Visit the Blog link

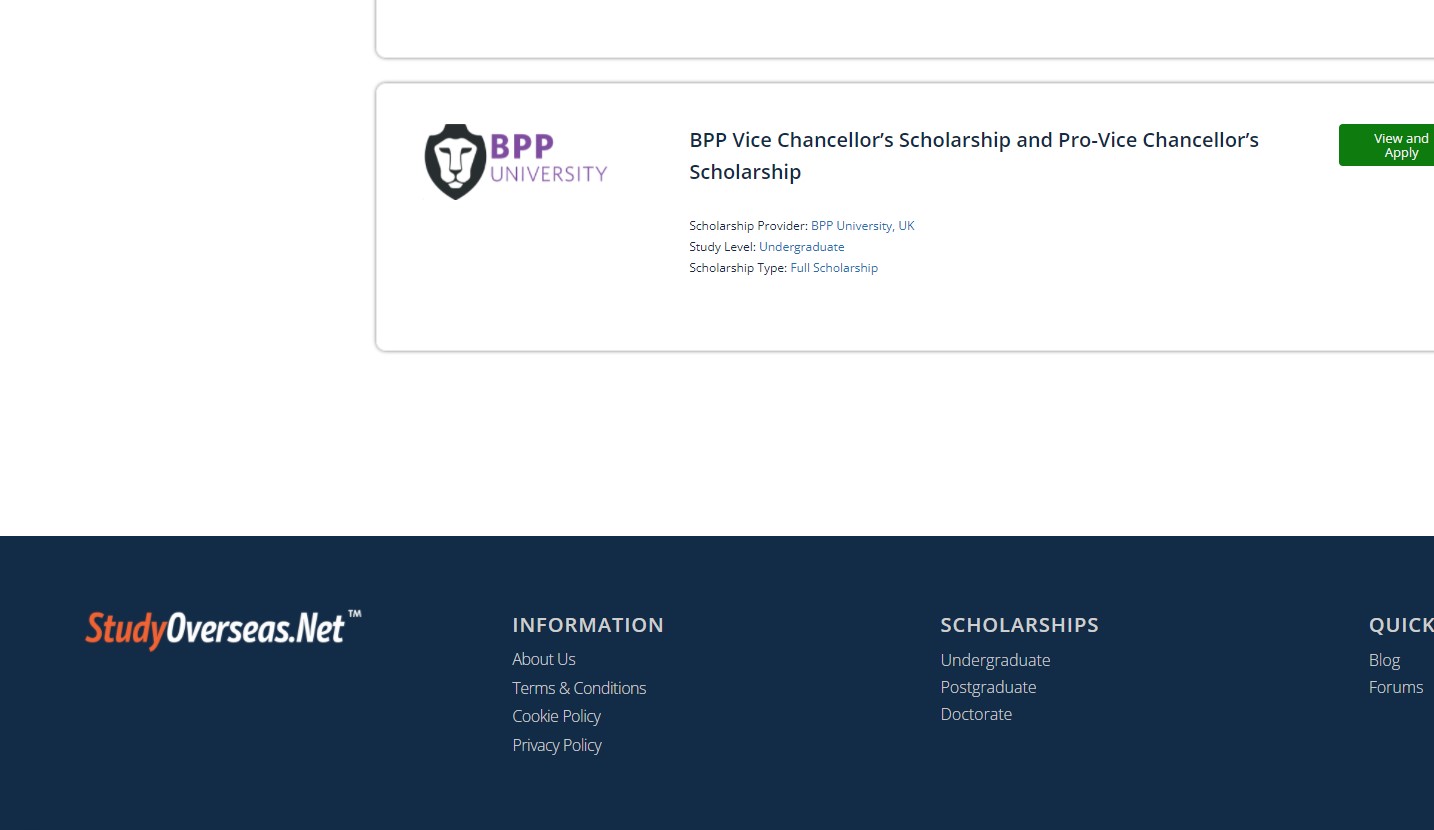click(1384, 660)
